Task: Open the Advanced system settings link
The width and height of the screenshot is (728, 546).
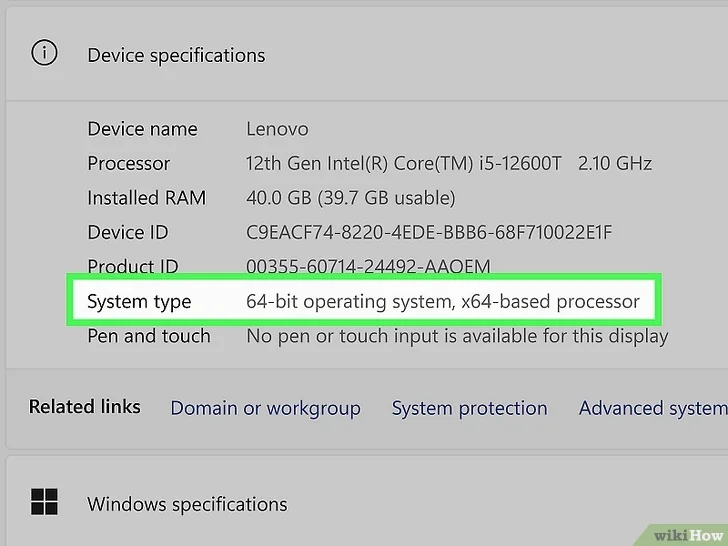Action: point(652,408)
